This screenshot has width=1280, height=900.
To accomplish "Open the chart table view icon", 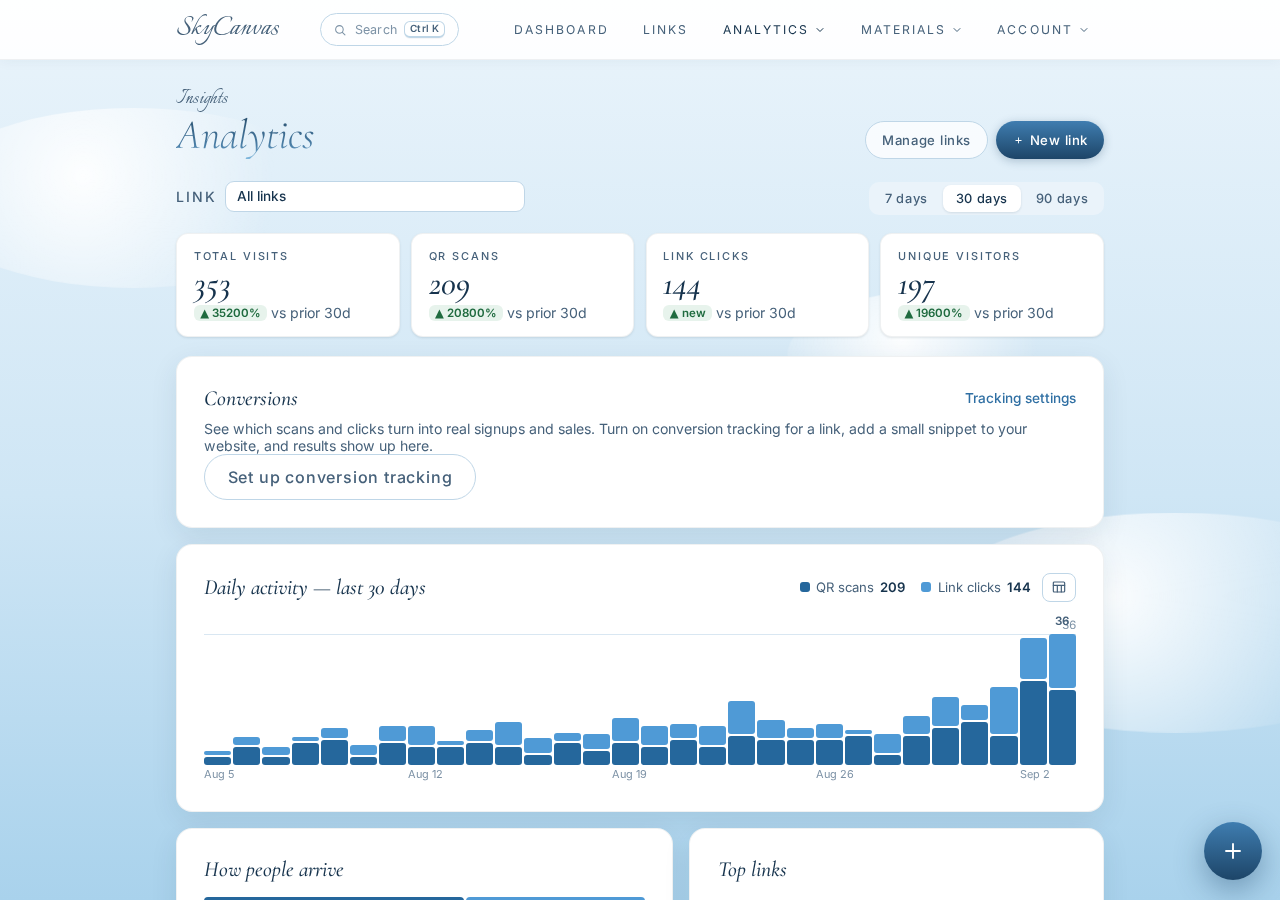I will click(1059, 587).
